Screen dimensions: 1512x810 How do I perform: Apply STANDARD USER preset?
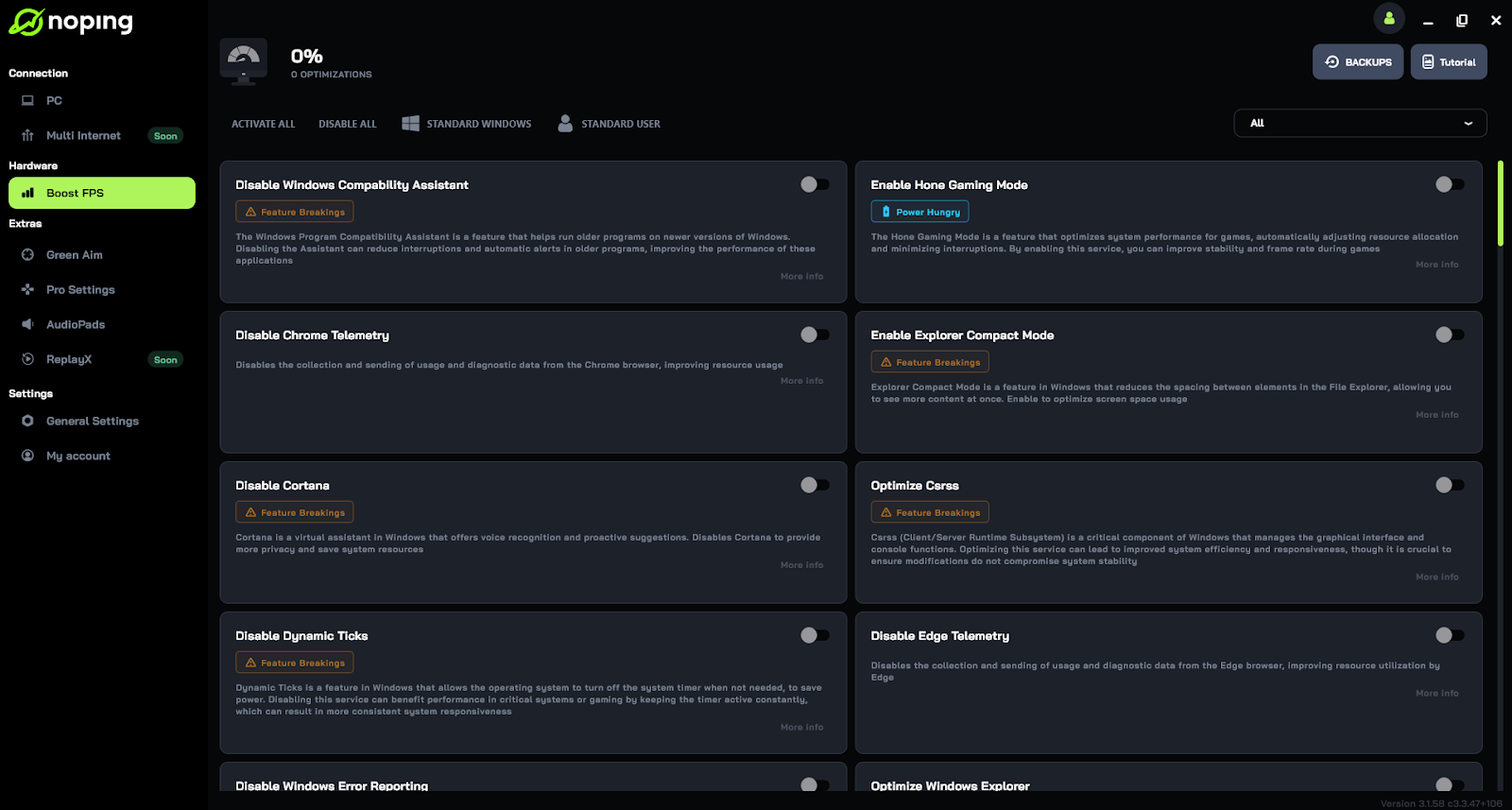[x=610, y=124]
